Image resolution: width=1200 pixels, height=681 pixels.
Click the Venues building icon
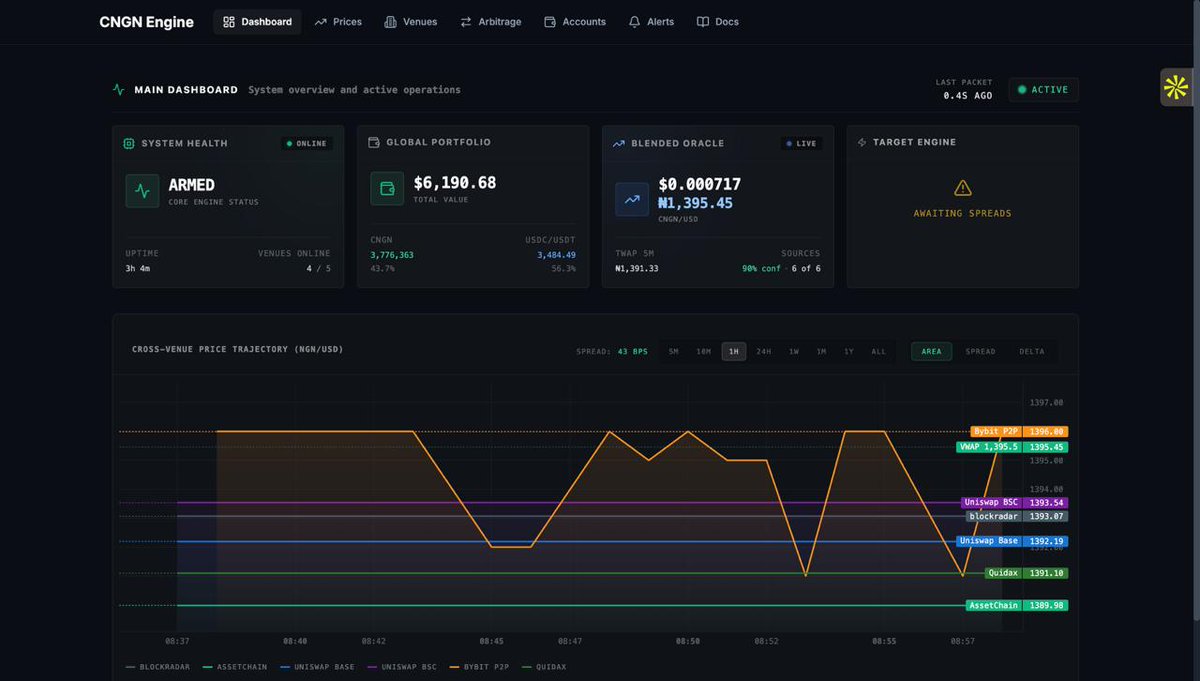click(391, 22)
